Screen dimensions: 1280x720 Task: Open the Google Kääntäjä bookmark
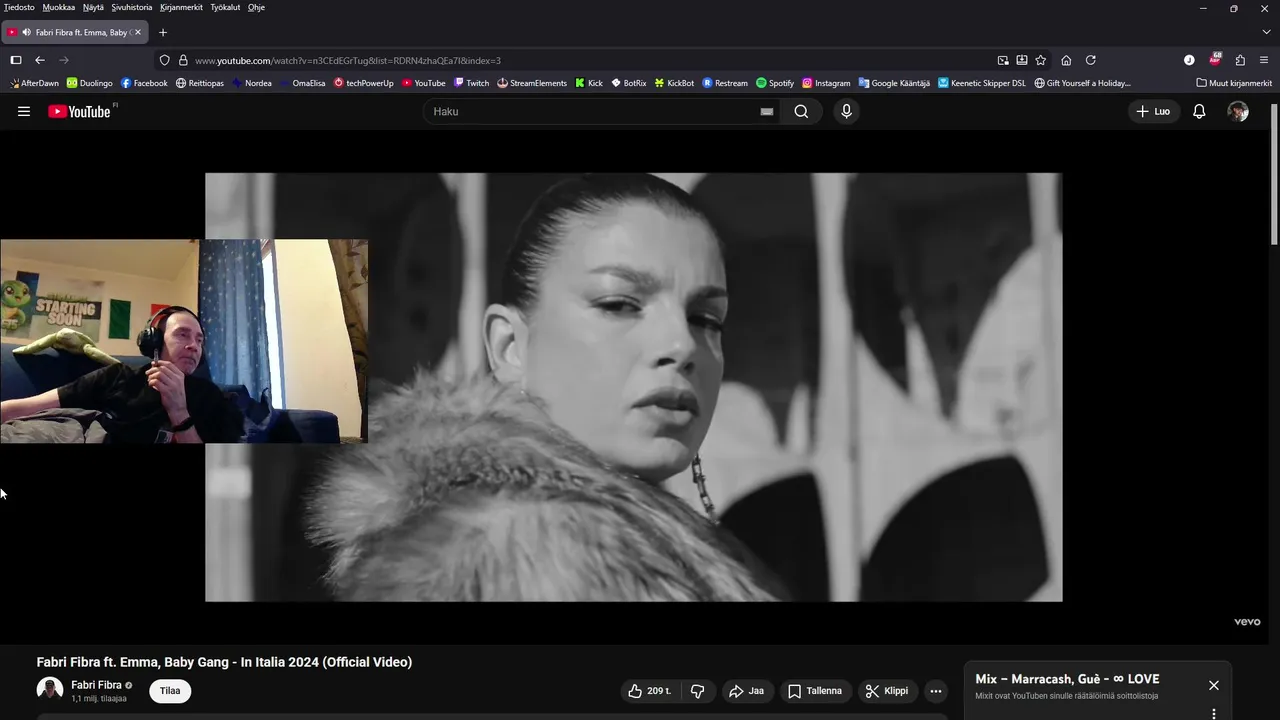coord(894,83)
